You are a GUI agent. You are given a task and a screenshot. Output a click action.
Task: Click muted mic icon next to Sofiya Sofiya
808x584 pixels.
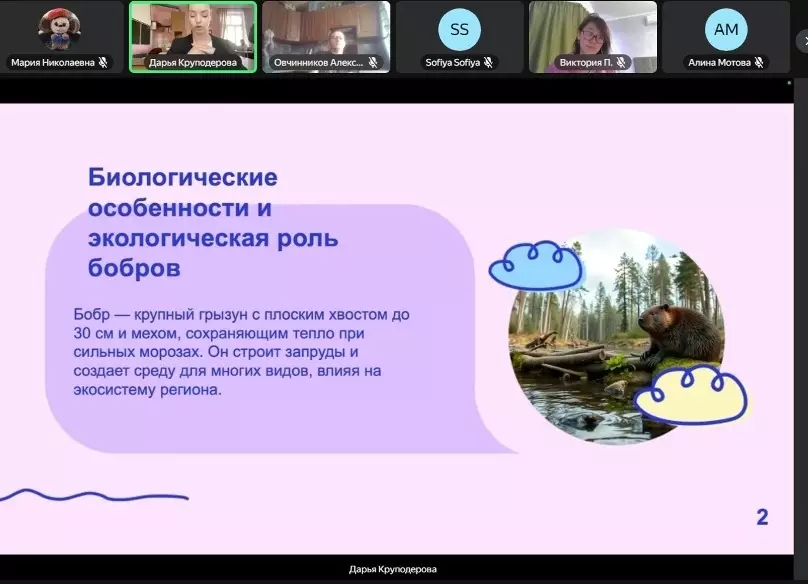[x=487, y=62]
